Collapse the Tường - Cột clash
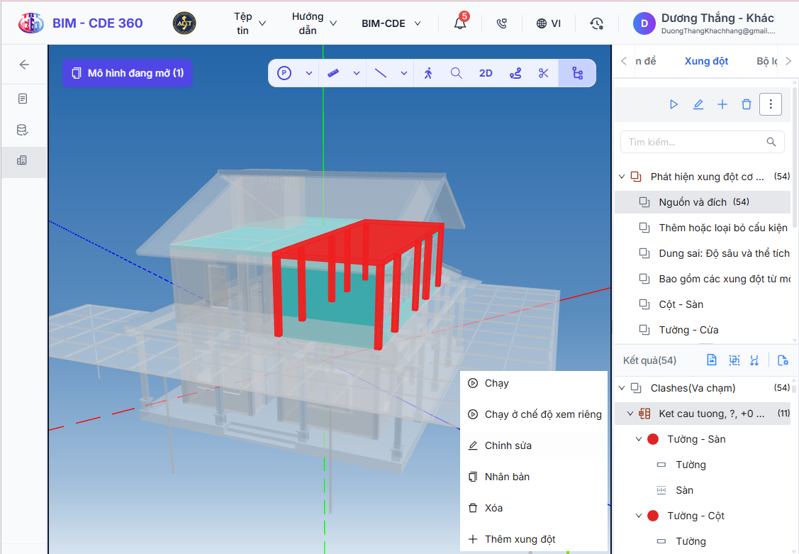This screenshot has height=554, width=799. click(x=638, y=515)
